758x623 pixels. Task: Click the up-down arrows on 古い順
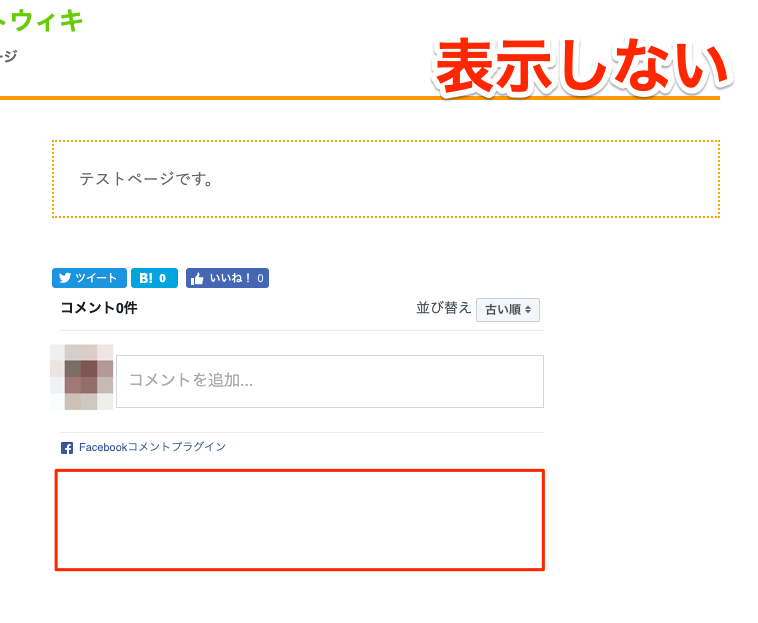coord(528,310)
